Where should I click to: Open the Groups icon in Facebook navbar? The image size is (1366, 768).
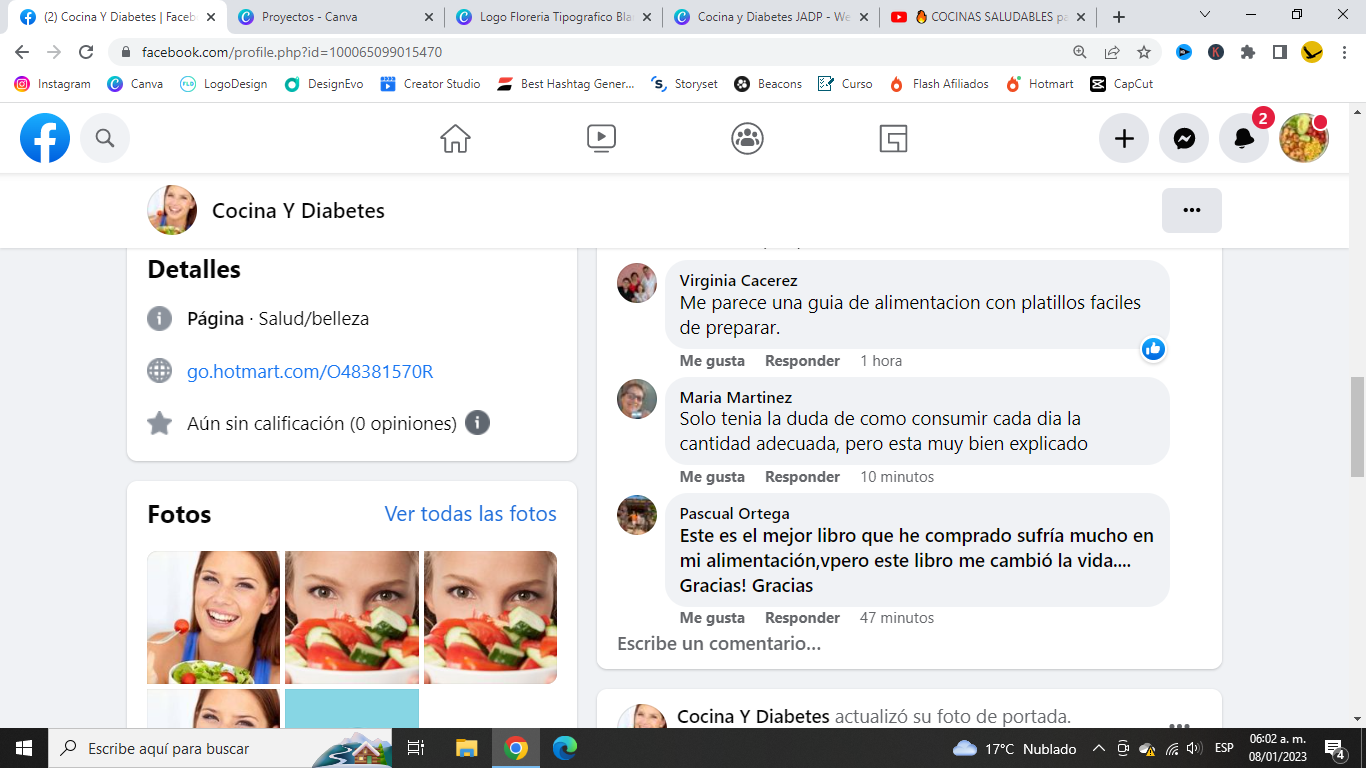coord(747,138)
